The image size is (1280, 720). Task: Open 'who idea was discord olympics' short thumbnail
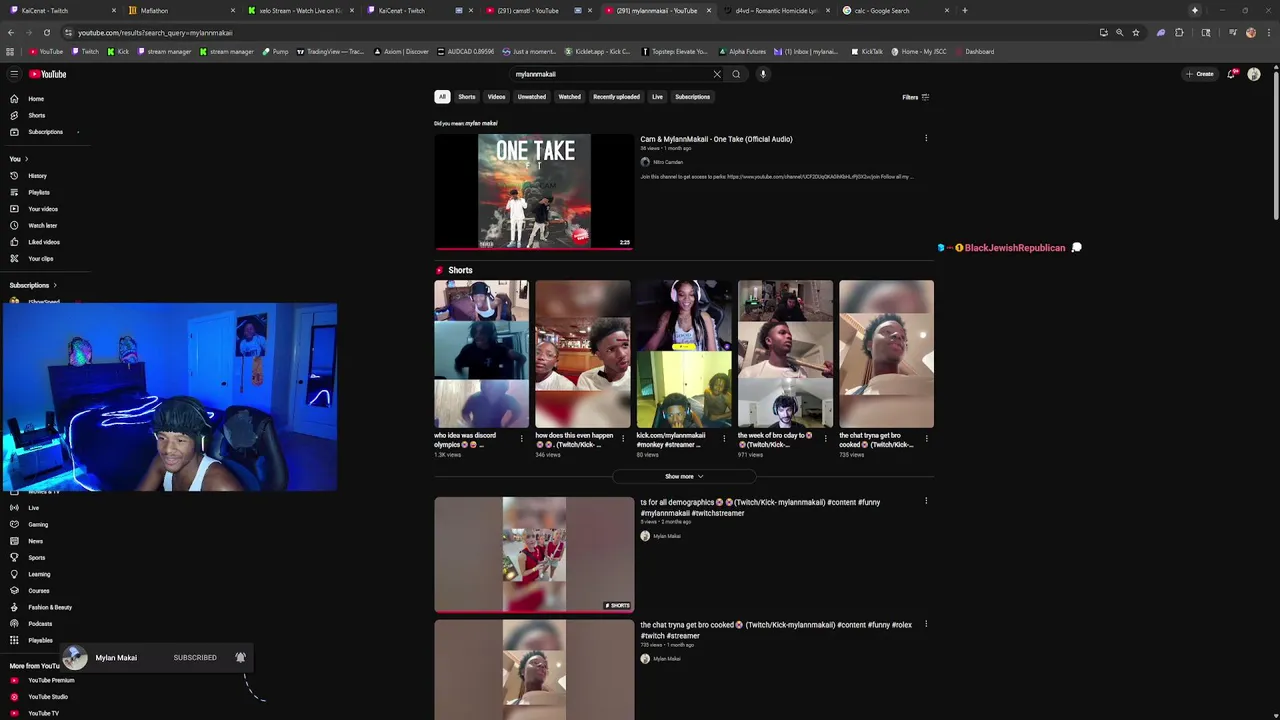(481, 354)
